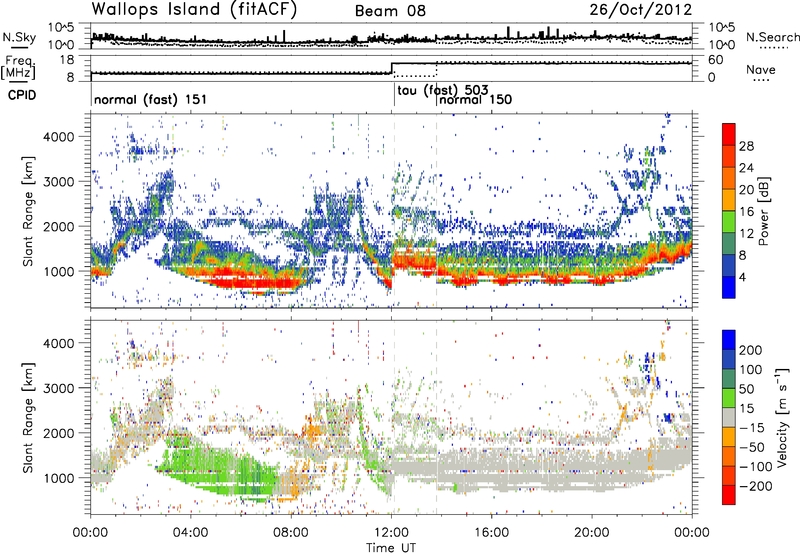Click the '1000' tick on the Velocity panel axis

[58, 478]
